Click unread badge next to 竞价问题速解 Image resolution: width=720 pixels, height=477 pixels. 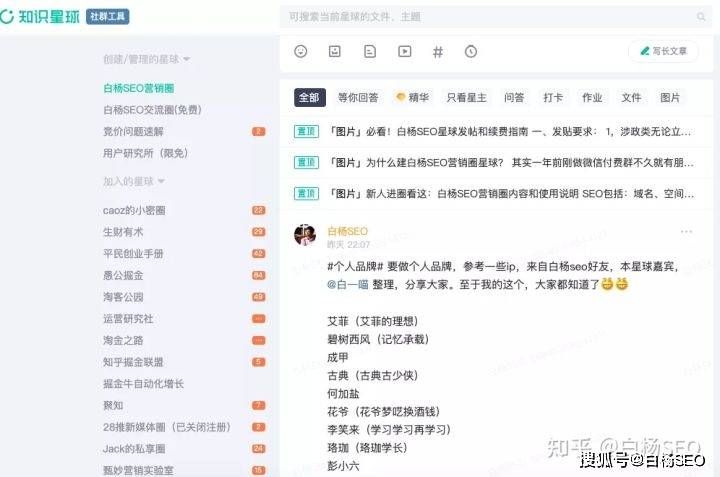click(259, 132)
